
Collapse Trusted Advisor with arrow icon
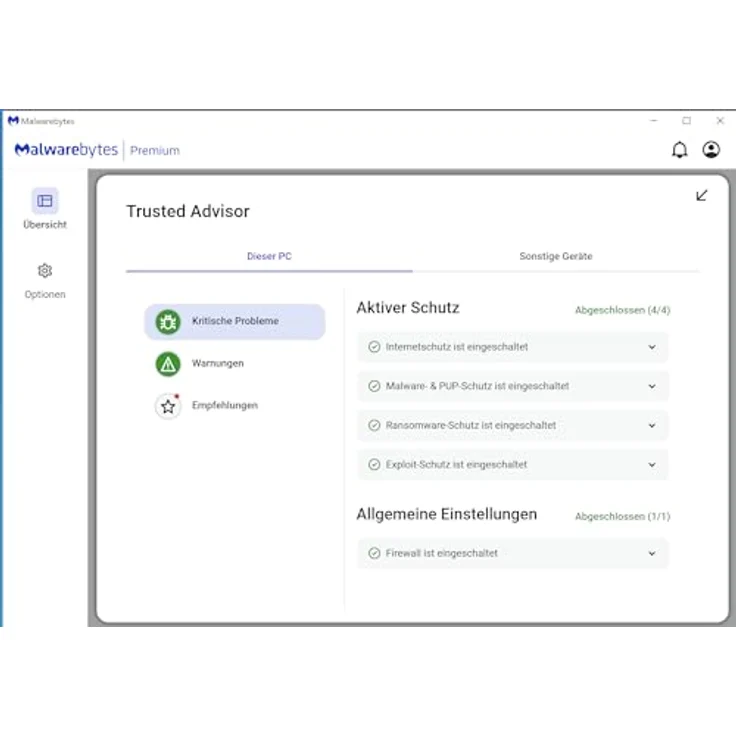(701, 195)
